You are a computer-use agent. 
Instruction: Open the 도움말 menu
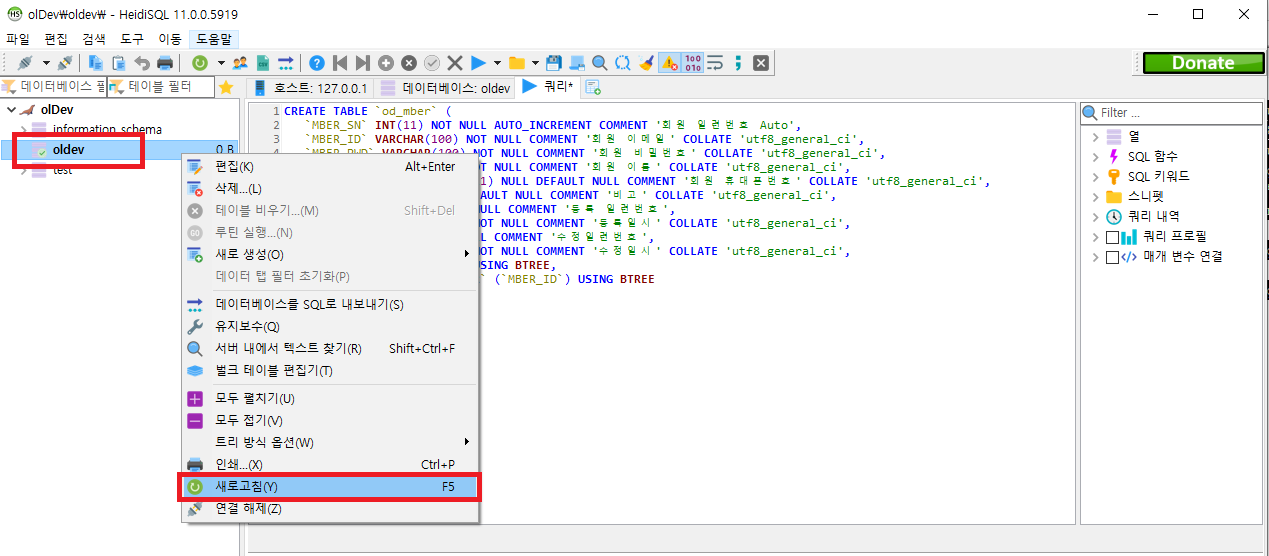pos(213,39)
